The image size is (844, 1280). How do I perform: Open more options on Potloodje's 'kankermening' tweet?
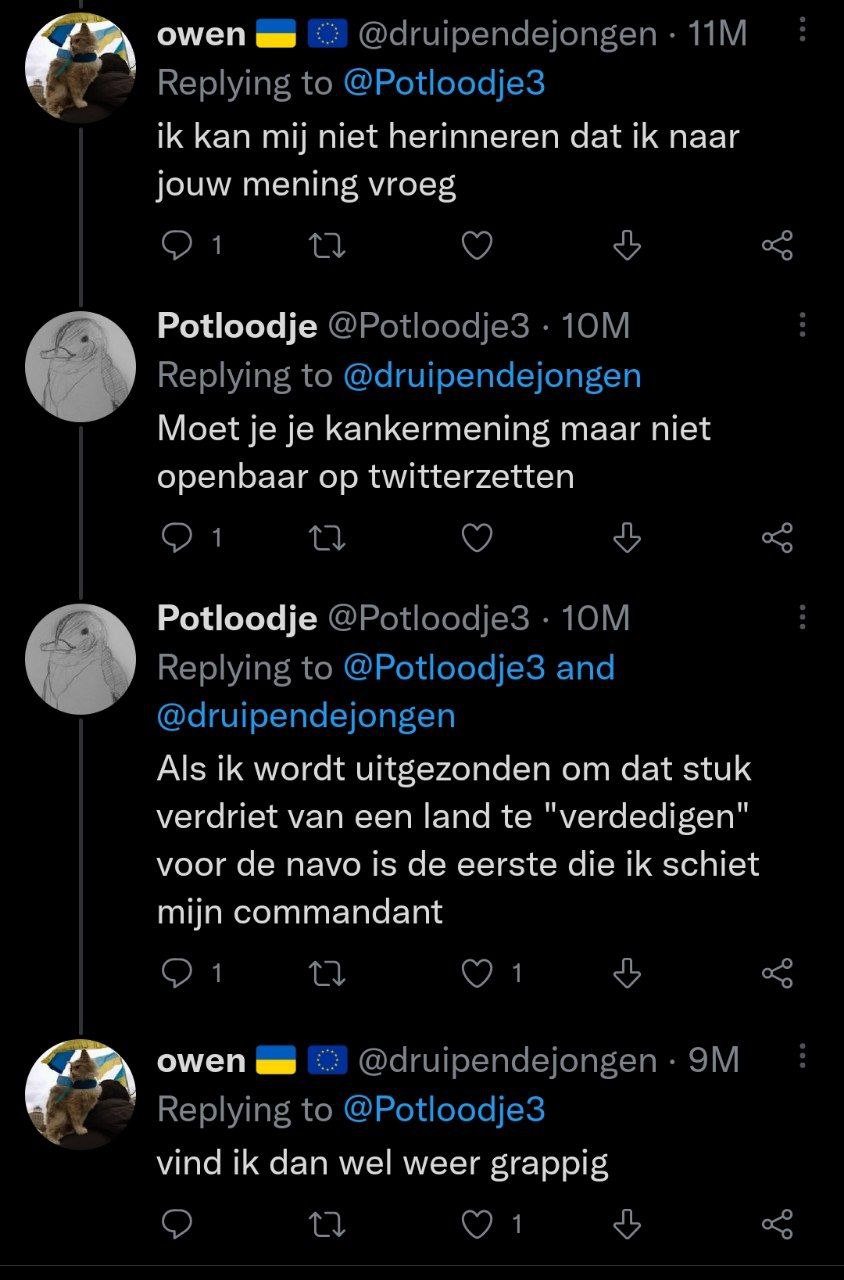[801, 325]
